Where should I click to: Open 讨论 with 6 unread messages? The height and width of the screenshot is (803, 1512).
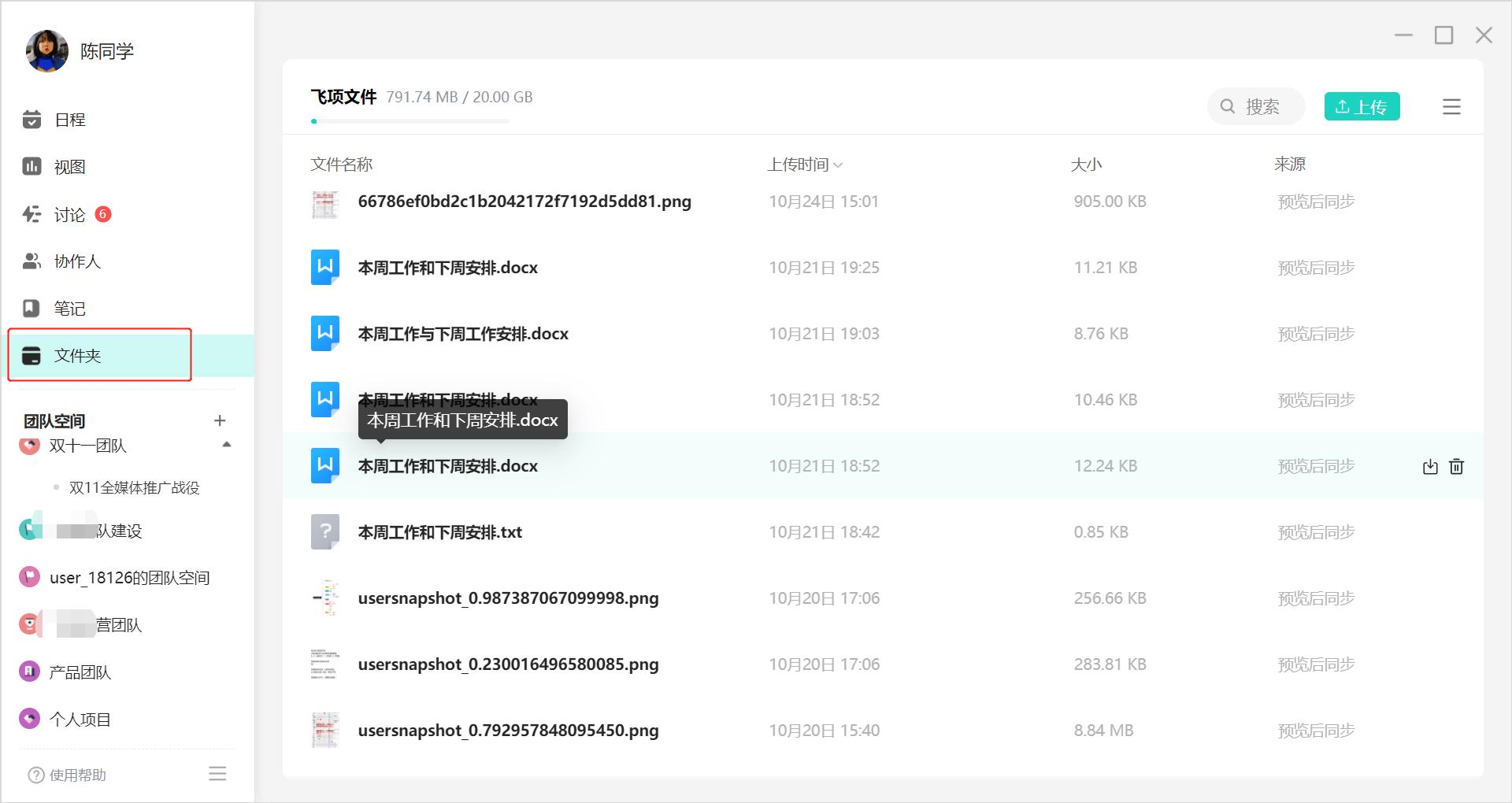pyautogui.click(x=69, y=213)
